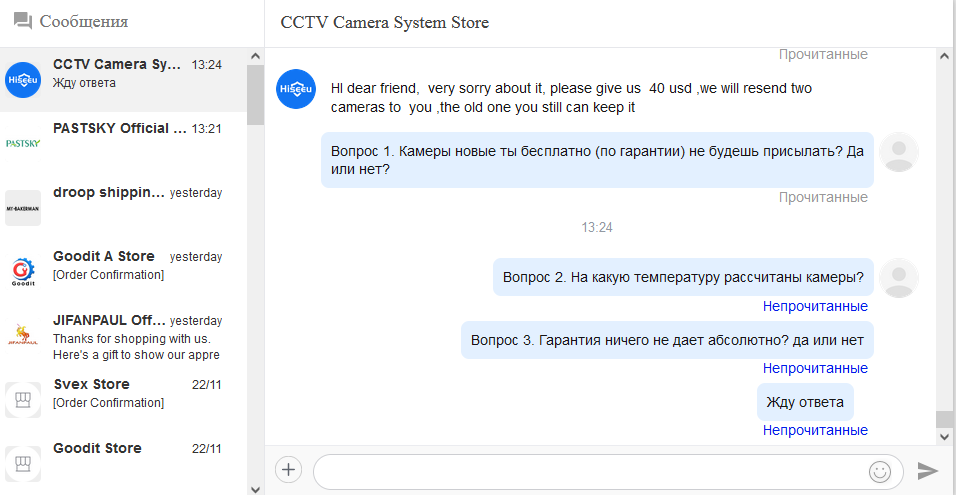Image resolution: width=956 pixels, height=495 pixels.
Task: Click conversation list scroll down arrow
Action: tap(255, 489)
